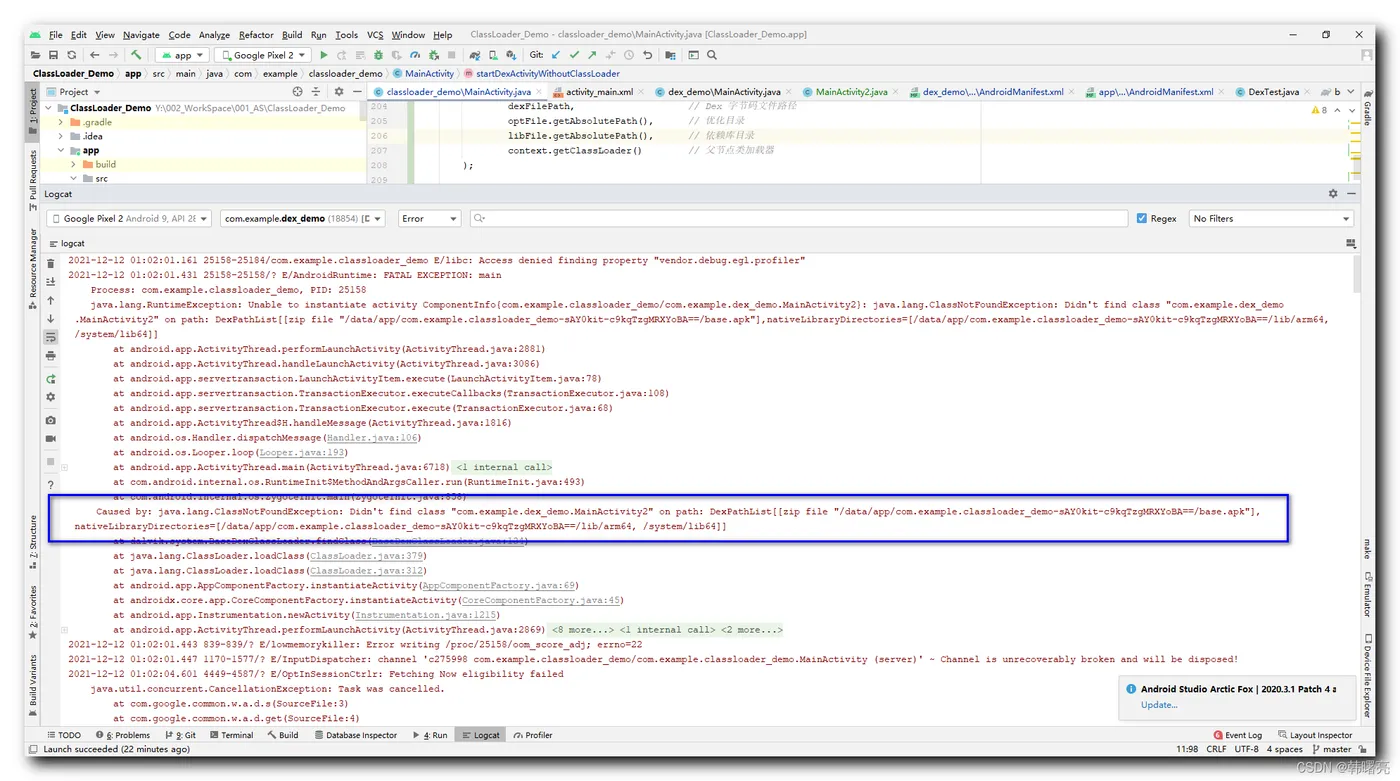1400x781 pixels.
Task: Click the logcat search input field
Action: 798,218
